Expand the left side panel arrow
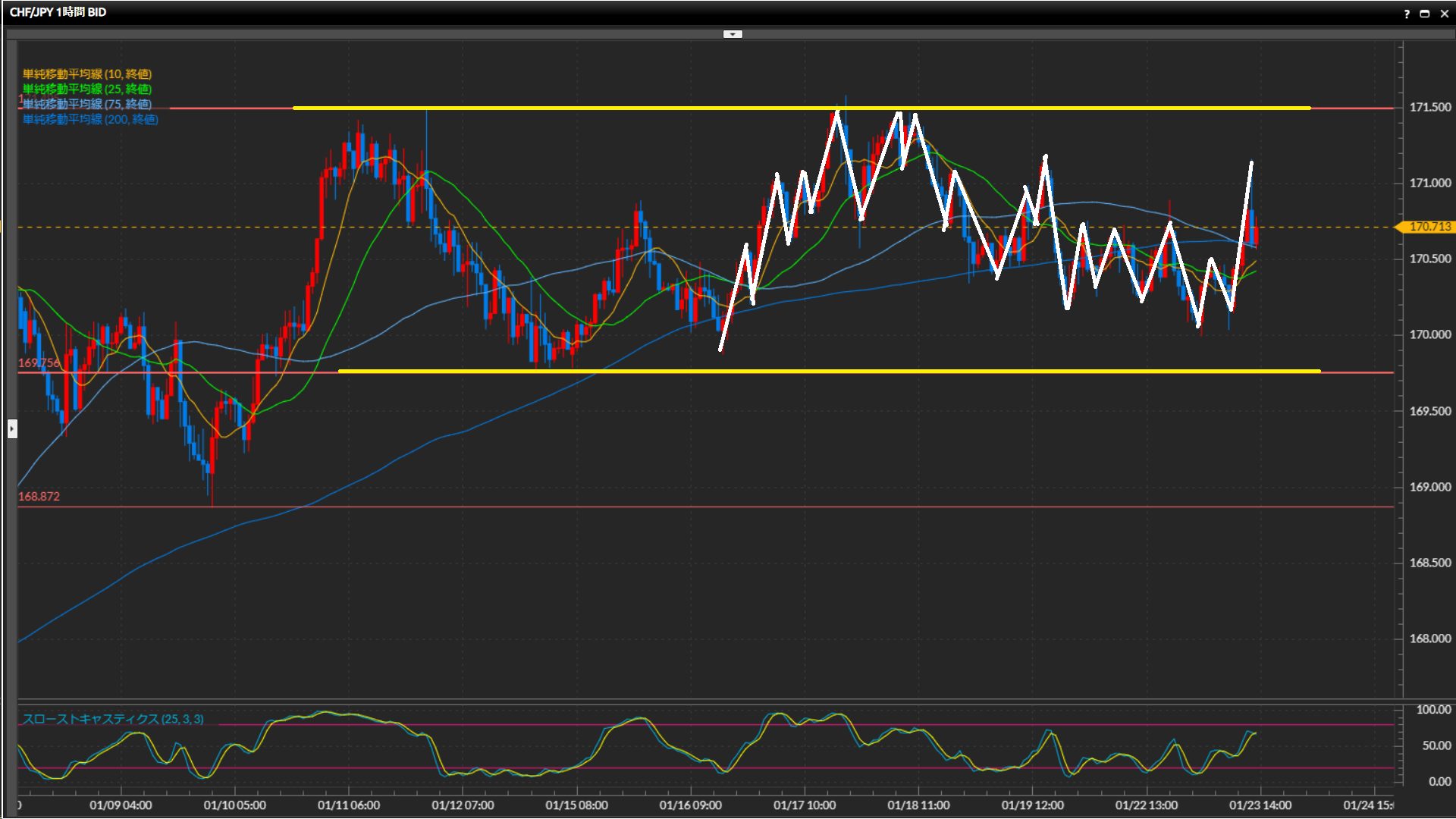The height and width of the screenshot is (819, 1456). (11, 429)
